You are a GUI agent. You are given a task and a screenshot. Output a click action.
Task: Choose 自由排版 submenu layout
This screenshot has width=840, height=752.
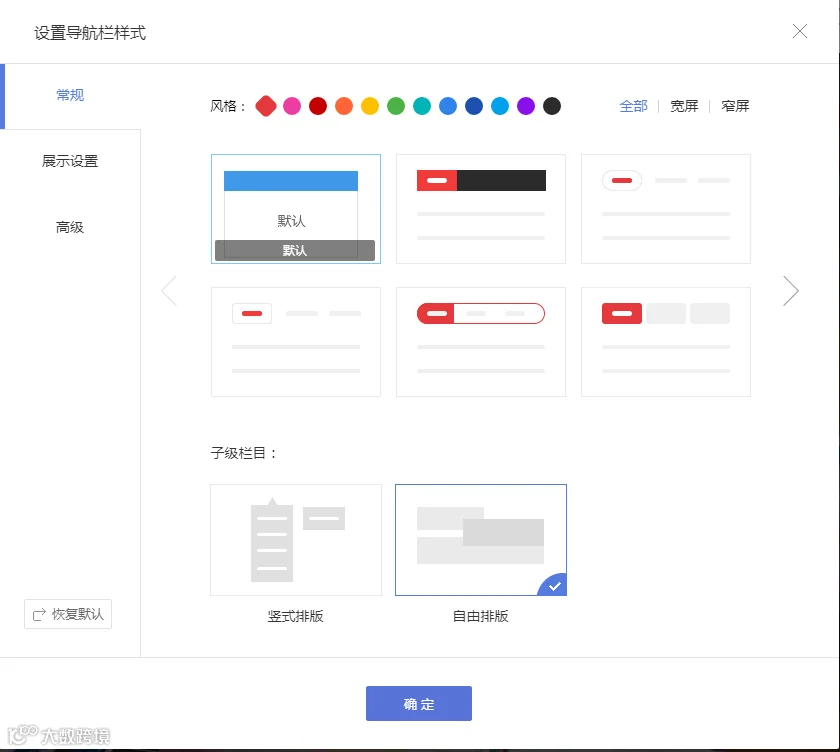(x=481, y=540)
